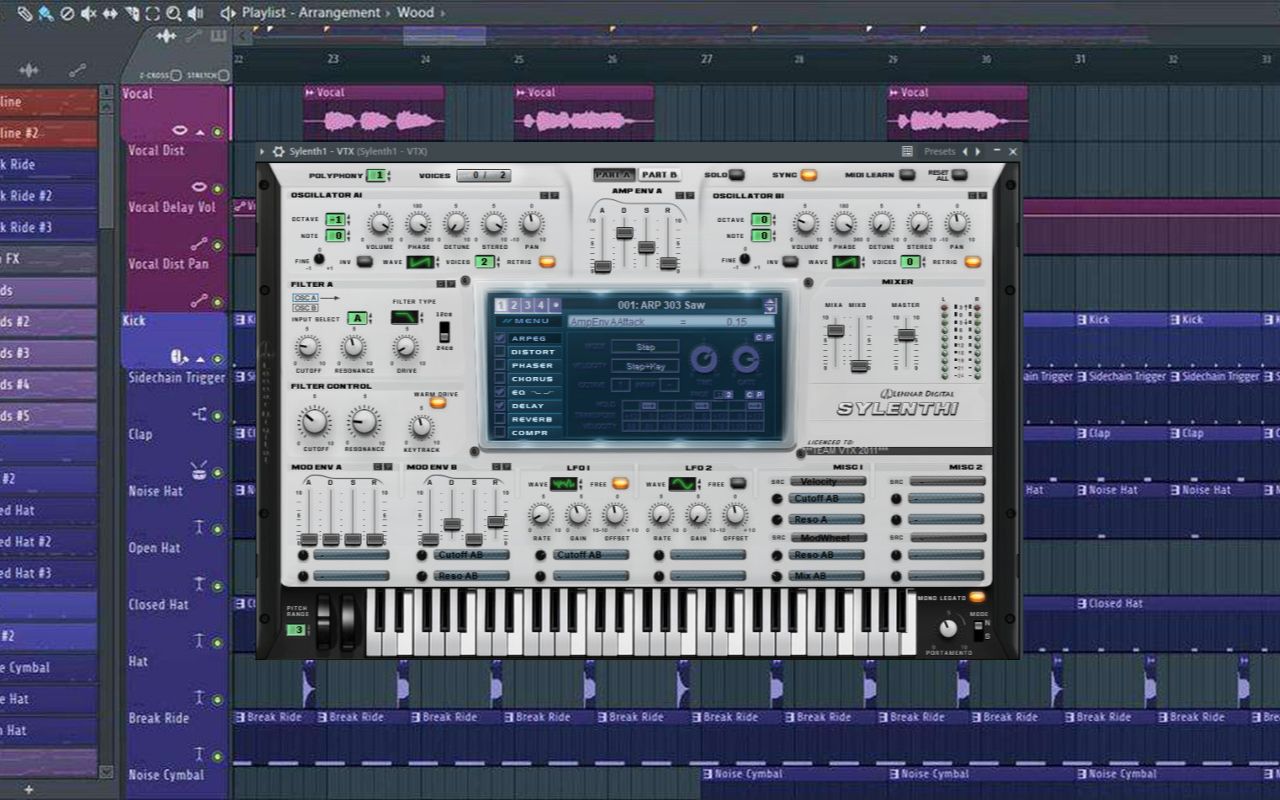The image size is (1280, 800).
Task: Enable the CHORUS effect checkbox
Action: 500,379
